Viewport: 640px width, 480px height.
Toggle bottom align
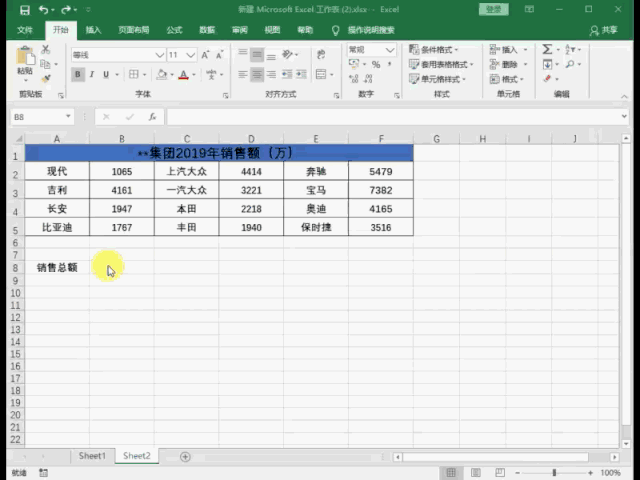click(x=271, y=56)
